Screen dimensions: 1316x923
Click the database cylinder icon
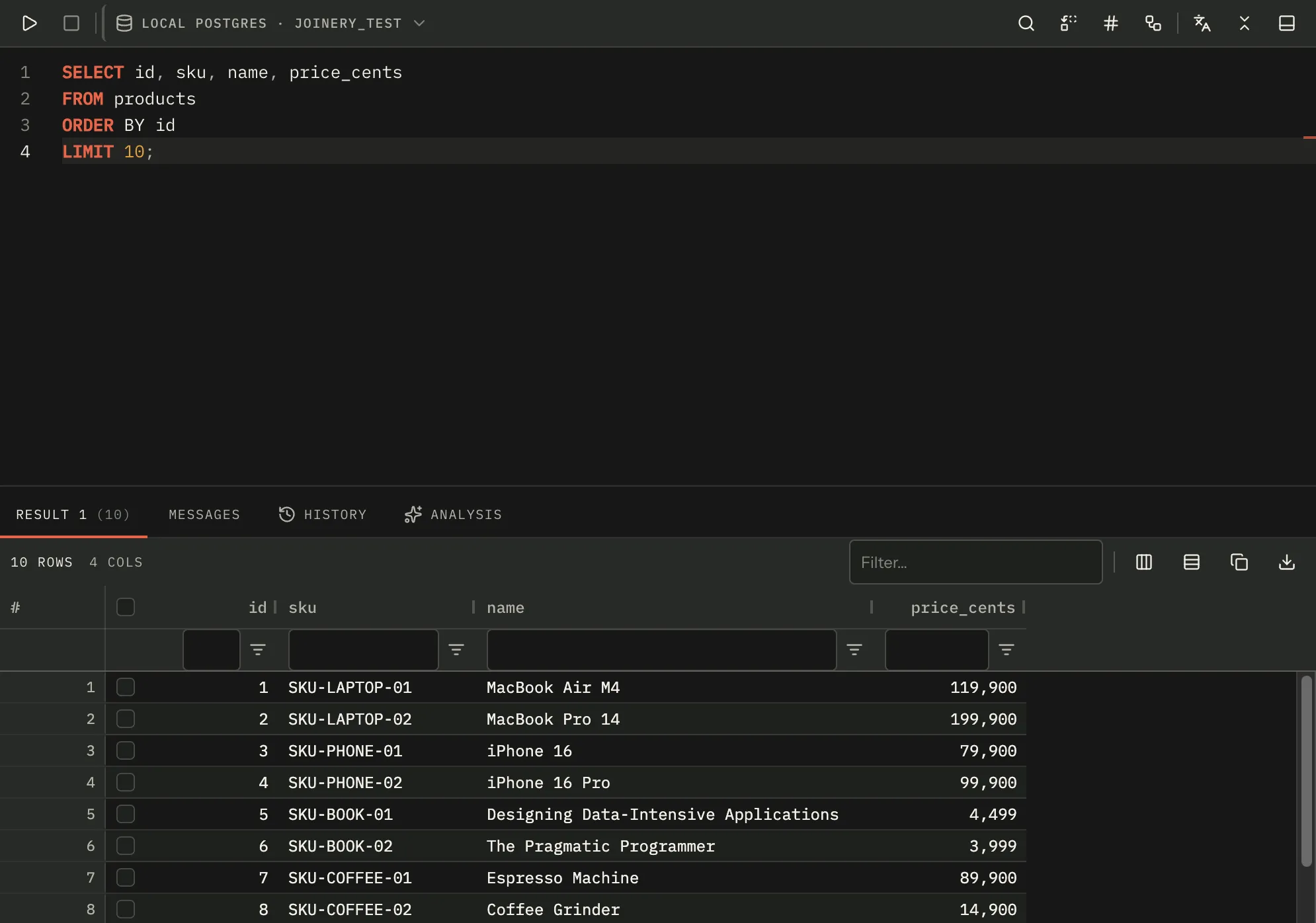coord(124,23)
